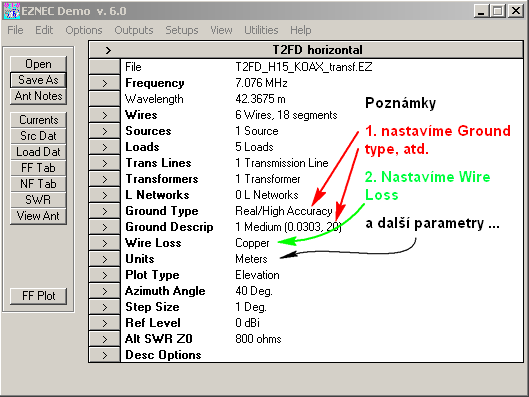Click the arrow button for the Transformers row

click(105, 179)
